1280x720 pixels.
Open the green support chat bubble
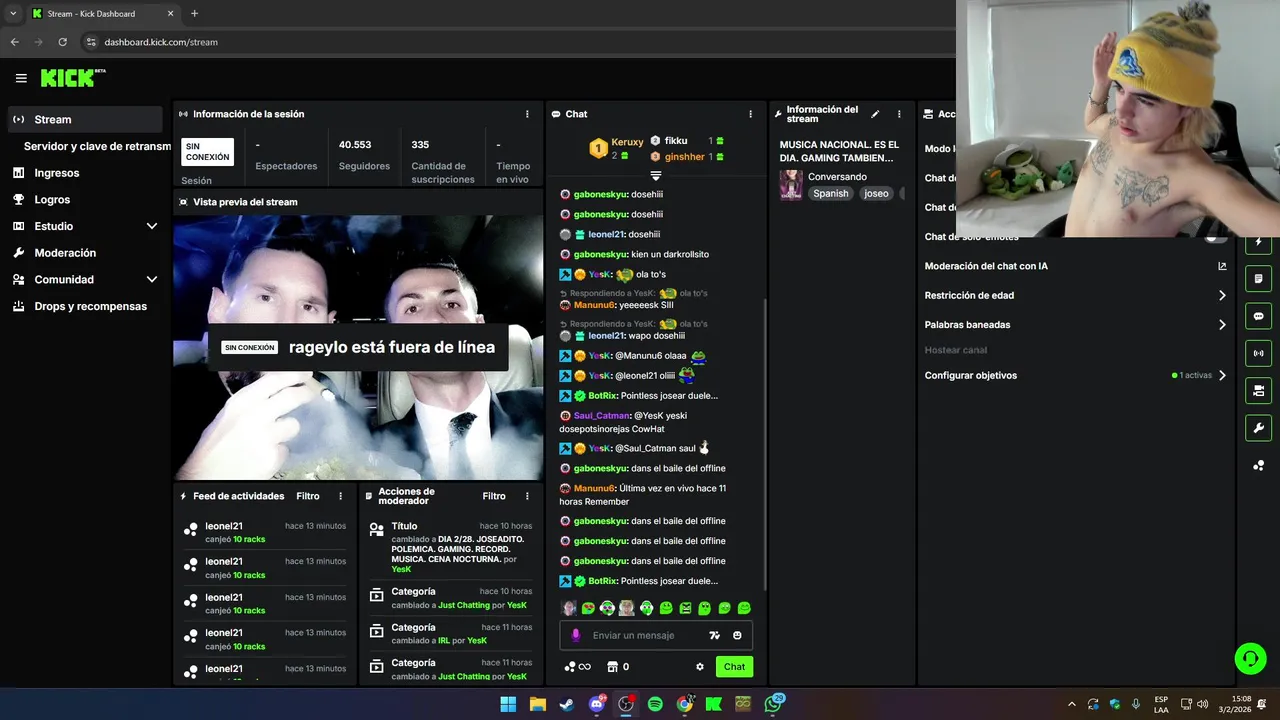1250,659
